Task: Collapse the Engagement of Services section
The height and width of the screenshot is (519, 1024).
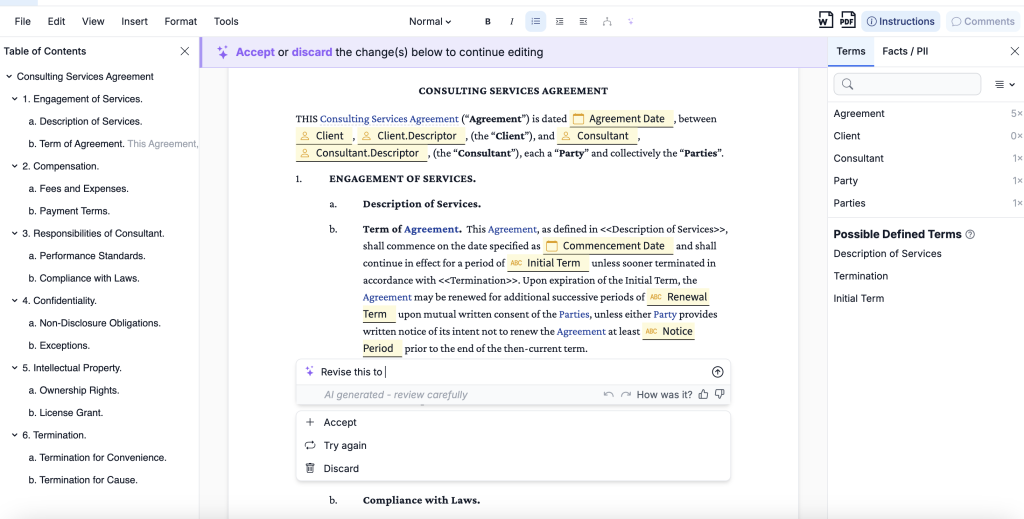Action: click(x=15, y=99)
